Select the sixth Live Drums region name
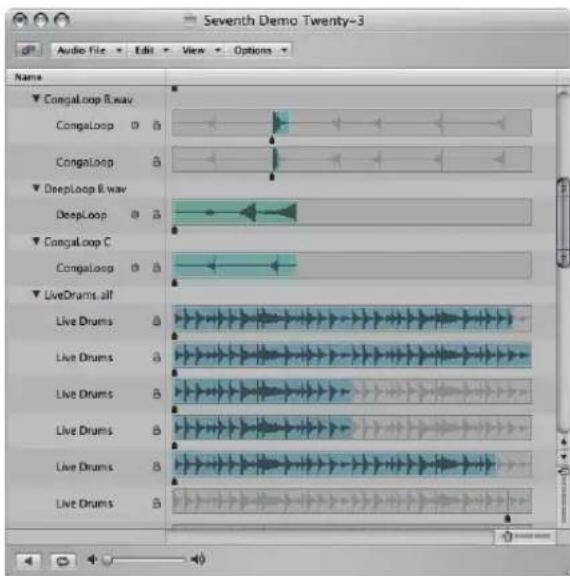This screenshot has height=576, width=570. pyautogui.click(x=84, y=504)
